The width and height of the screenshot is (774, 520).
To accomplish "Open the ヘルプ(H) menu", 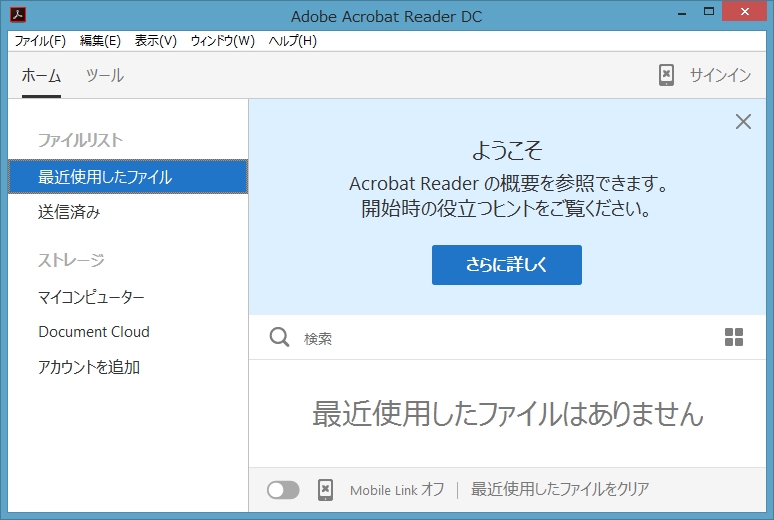I will click(292, 40).
